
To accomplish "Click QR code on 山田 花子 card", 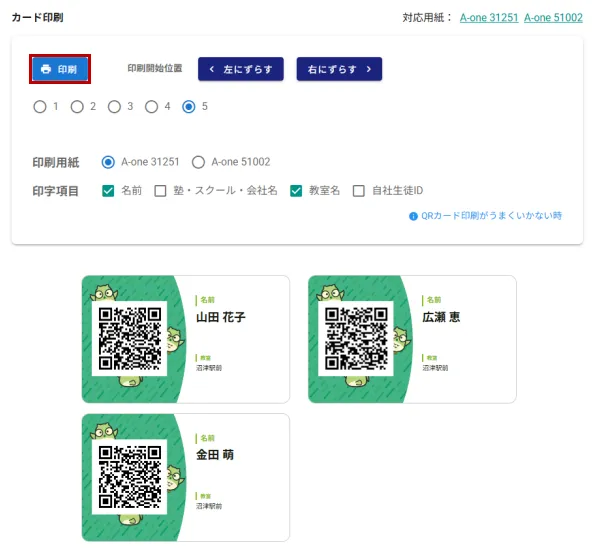I will click(x=130, y=339).
